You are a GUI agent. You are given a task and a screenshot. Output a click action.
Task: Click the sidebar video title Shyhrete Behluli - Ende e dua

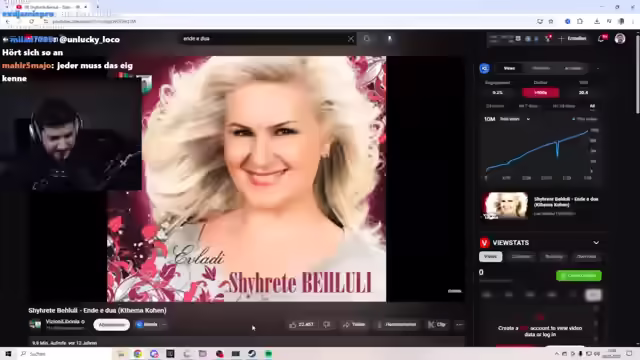(566, 202)
